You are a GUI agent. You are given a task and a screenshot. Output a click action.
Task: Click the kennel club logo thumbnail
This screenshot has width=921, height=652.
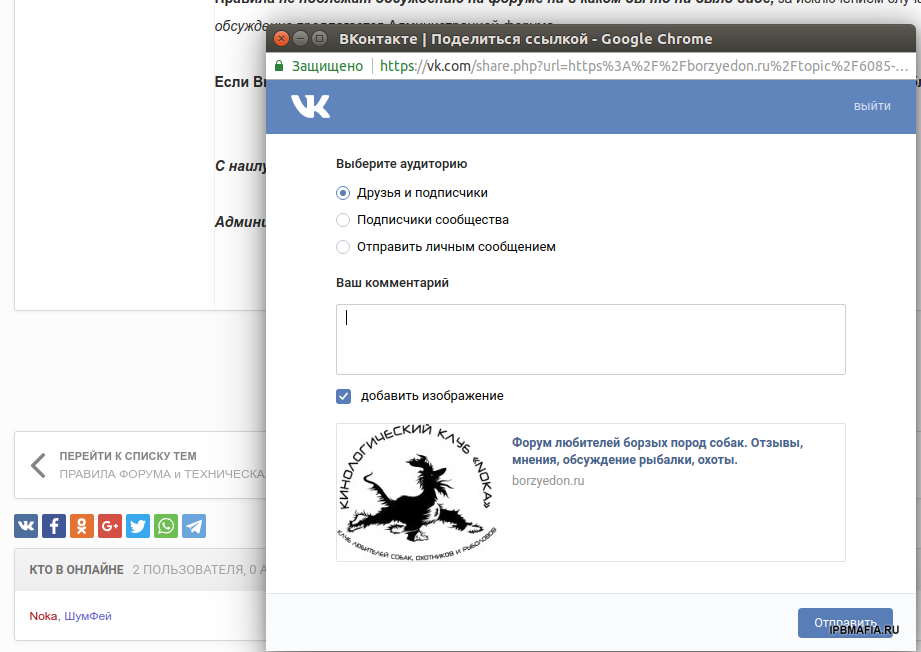point(418,492)
